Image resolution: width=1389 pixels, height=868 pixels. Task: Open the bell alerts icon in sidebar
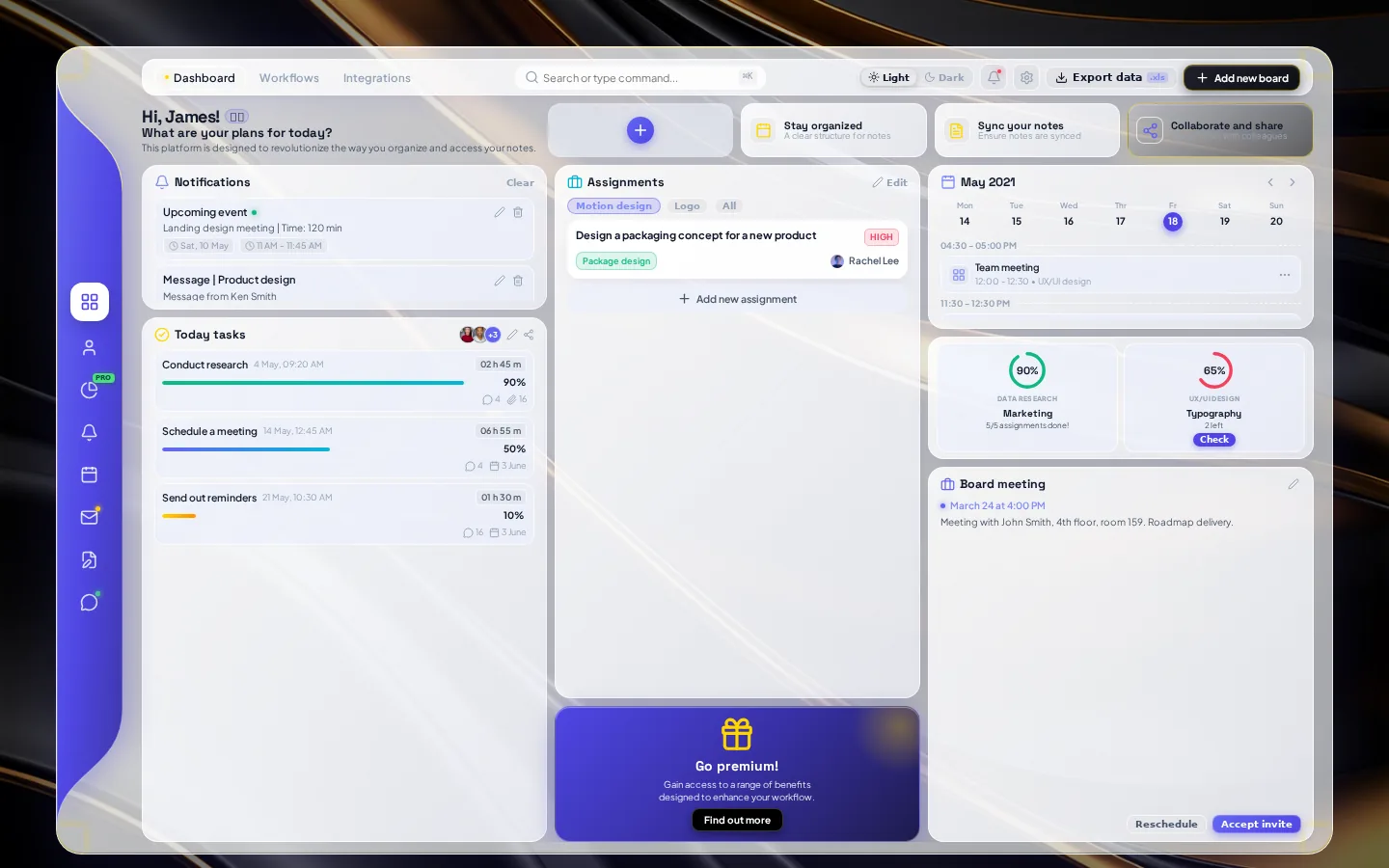[90, 432]
